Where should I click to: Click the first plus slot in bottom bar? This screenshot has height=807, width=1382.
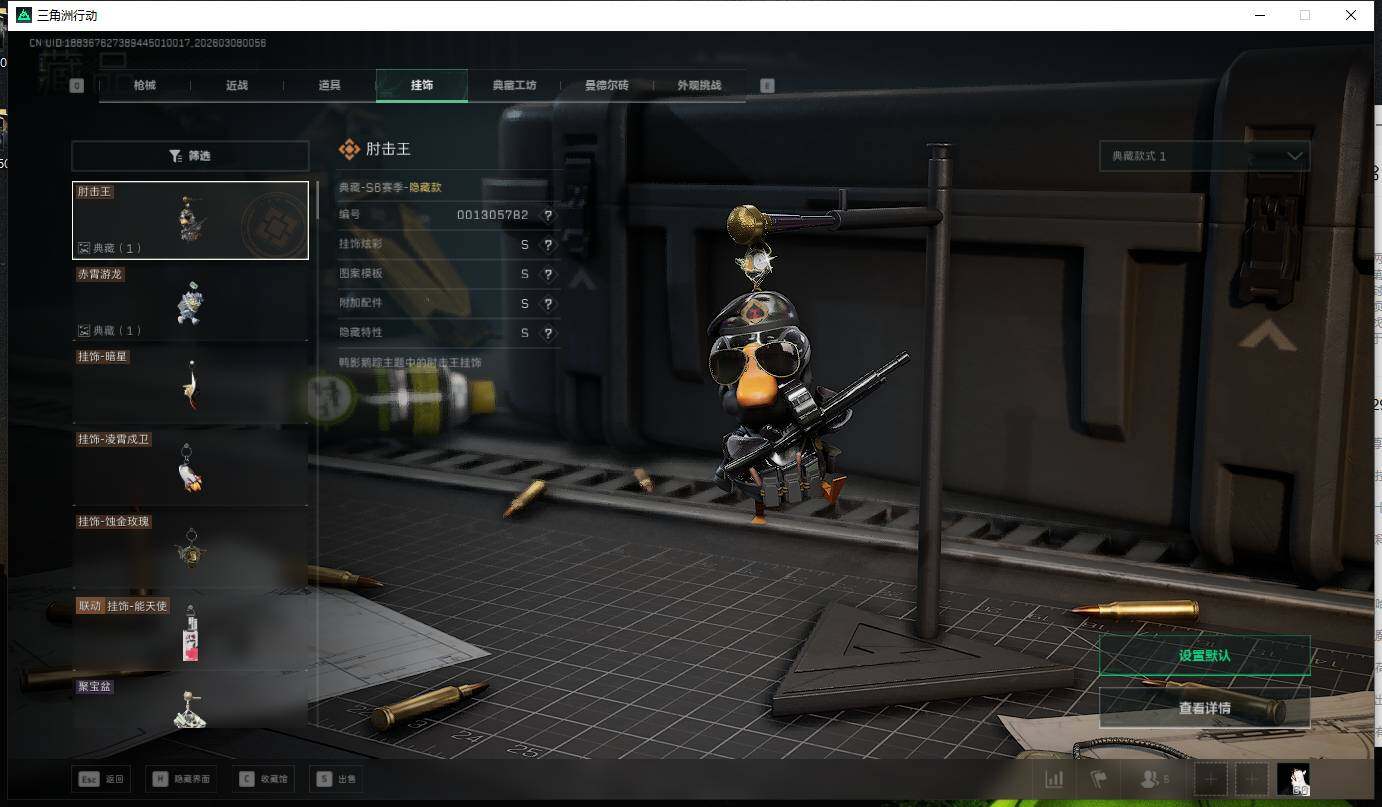click(x=1210, y=779)
